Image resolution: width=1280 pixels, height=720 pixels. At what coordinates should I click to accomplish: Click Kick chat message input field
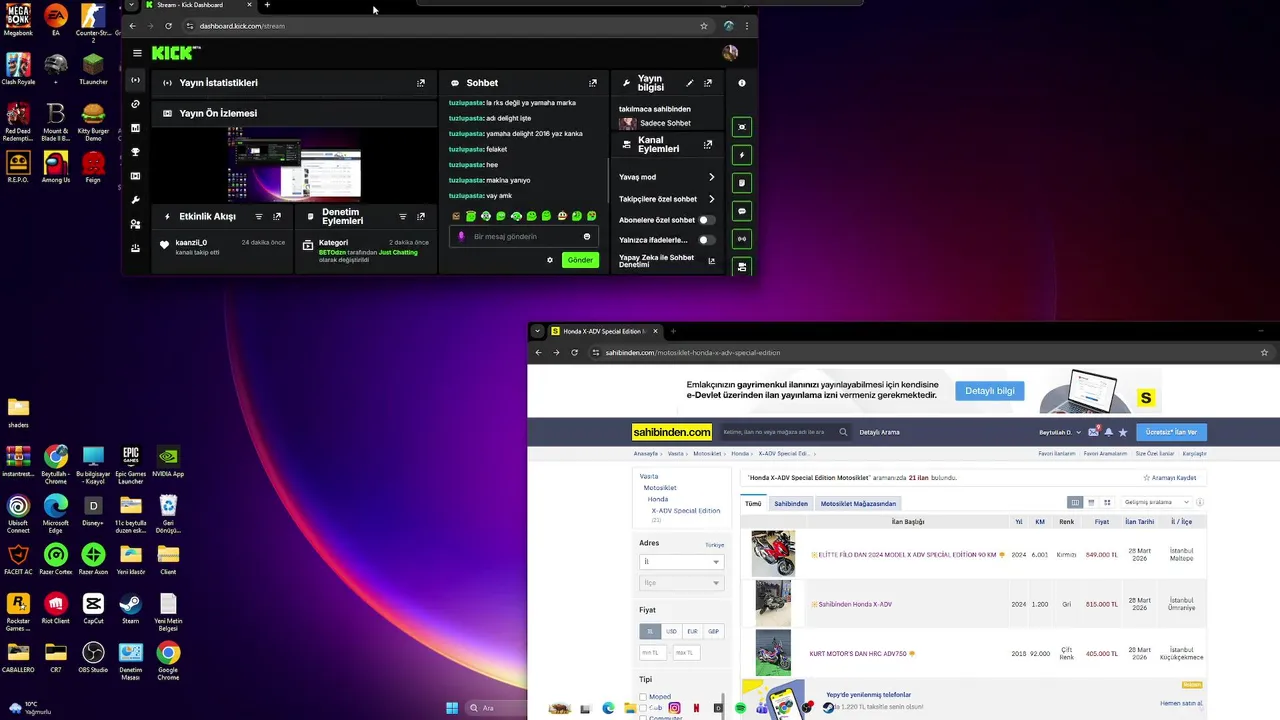[523, 237]
